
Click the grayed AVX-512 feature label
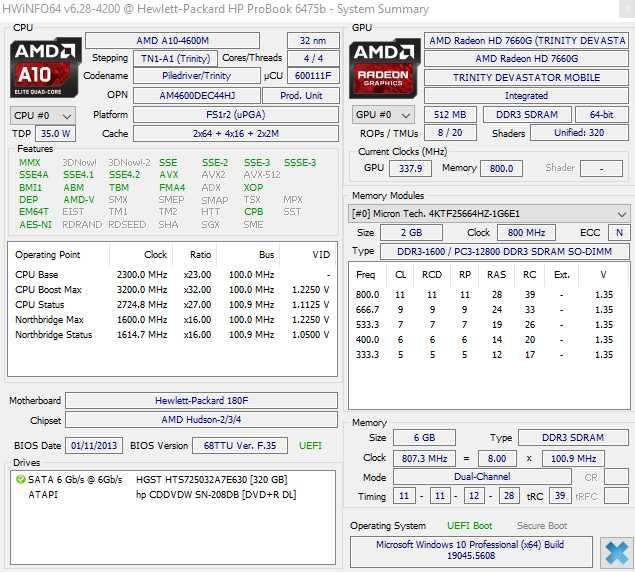262,175
